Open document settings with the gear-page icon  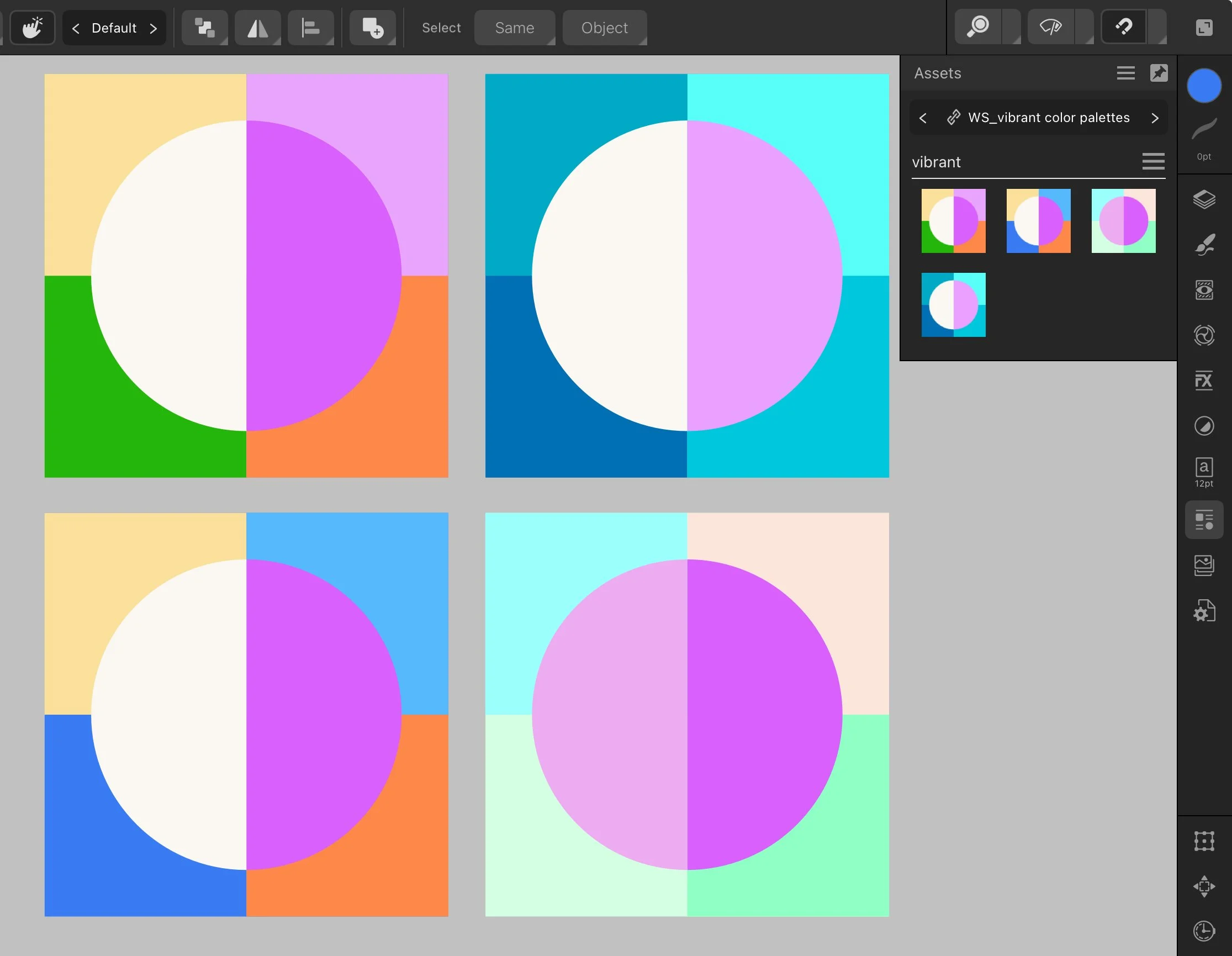click(x=1204, y=611)
